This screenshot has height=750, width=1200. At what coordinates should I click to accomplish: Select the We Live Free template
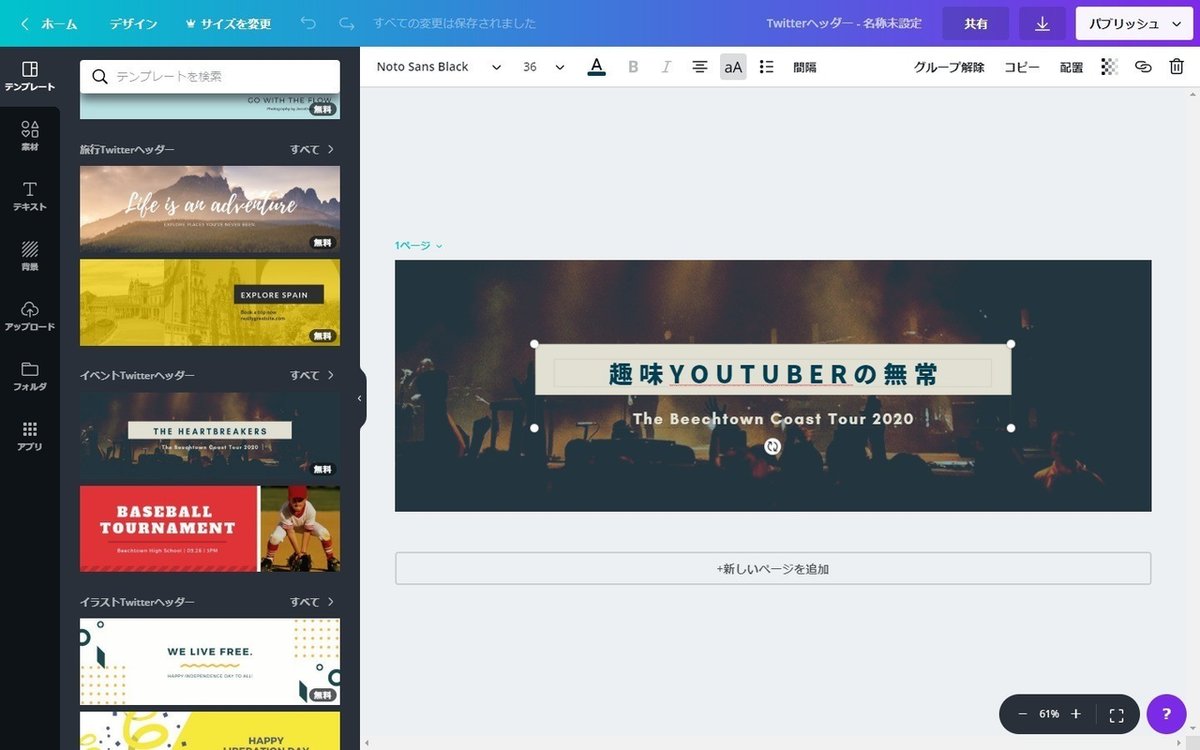click(210, 662)
